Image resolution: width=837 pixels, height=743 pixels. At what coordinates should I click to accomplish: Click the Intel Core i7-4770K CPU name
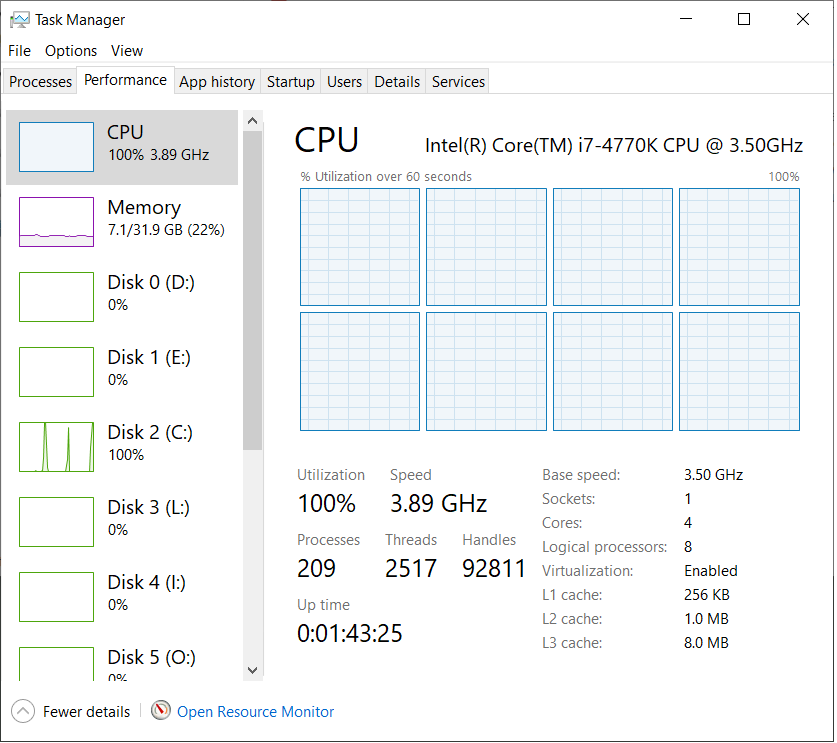(615, 146)
